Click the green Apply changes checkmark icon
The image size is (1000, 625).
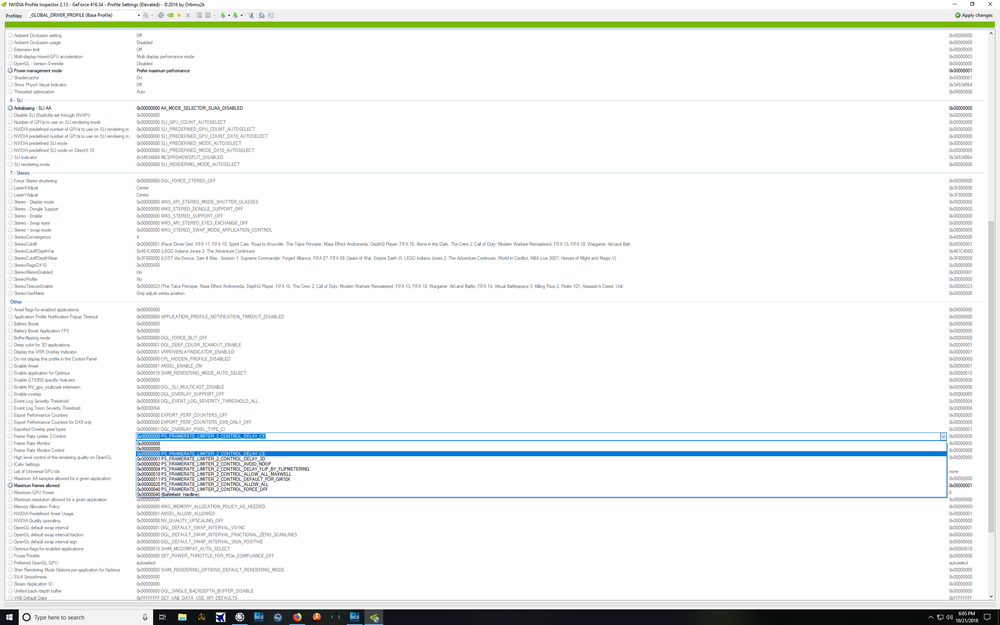(x=957, y=15)
